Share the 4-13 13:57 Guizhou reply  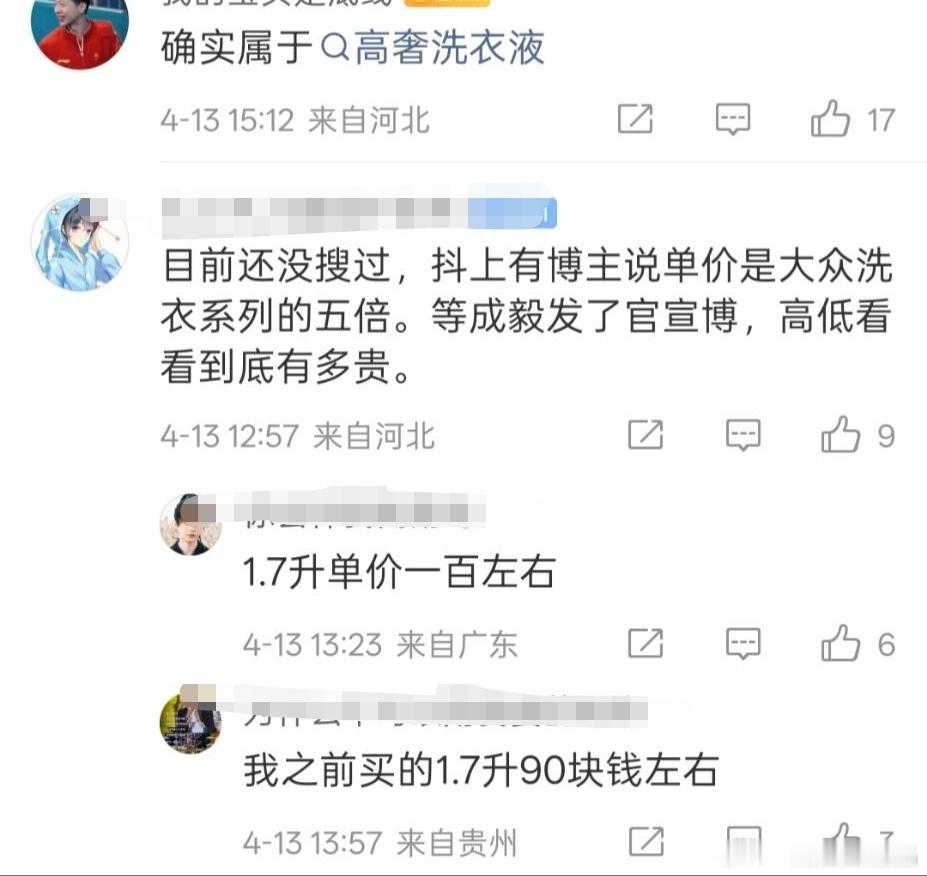(x=646, y=841)
